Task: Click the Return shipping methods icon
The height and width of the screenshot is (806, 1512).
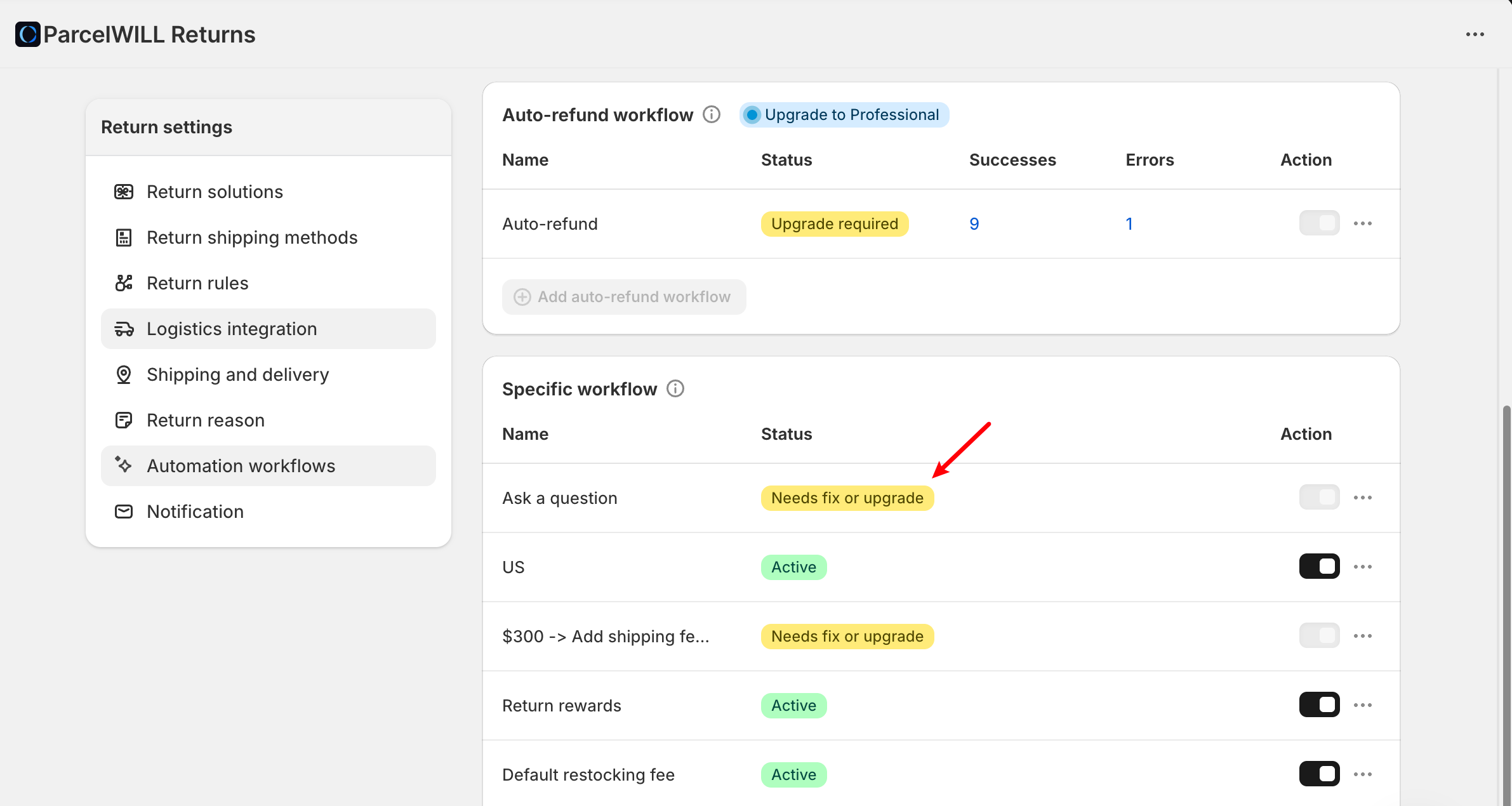Action: [x=124, y=237]
